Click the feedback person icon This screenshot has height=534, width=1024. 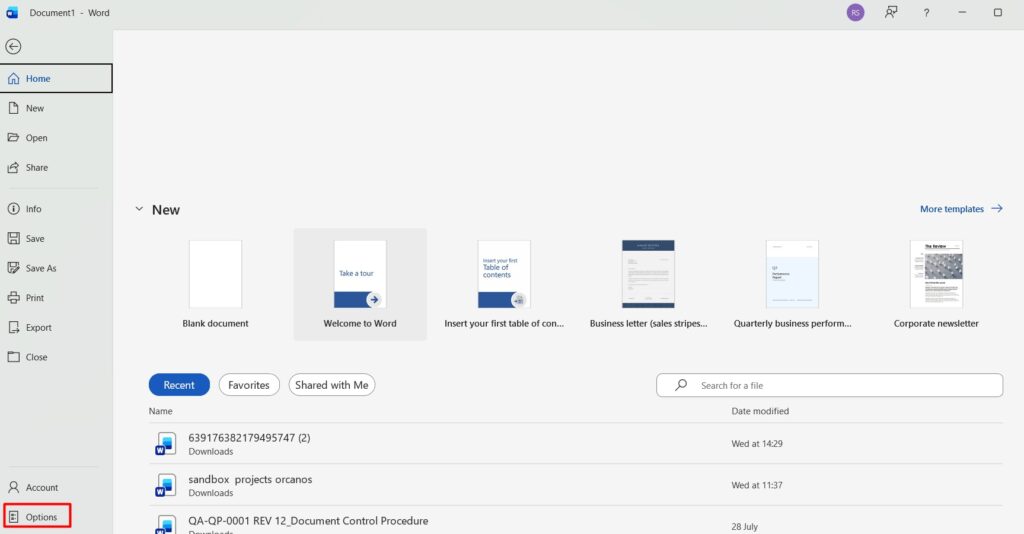[891, 12]
